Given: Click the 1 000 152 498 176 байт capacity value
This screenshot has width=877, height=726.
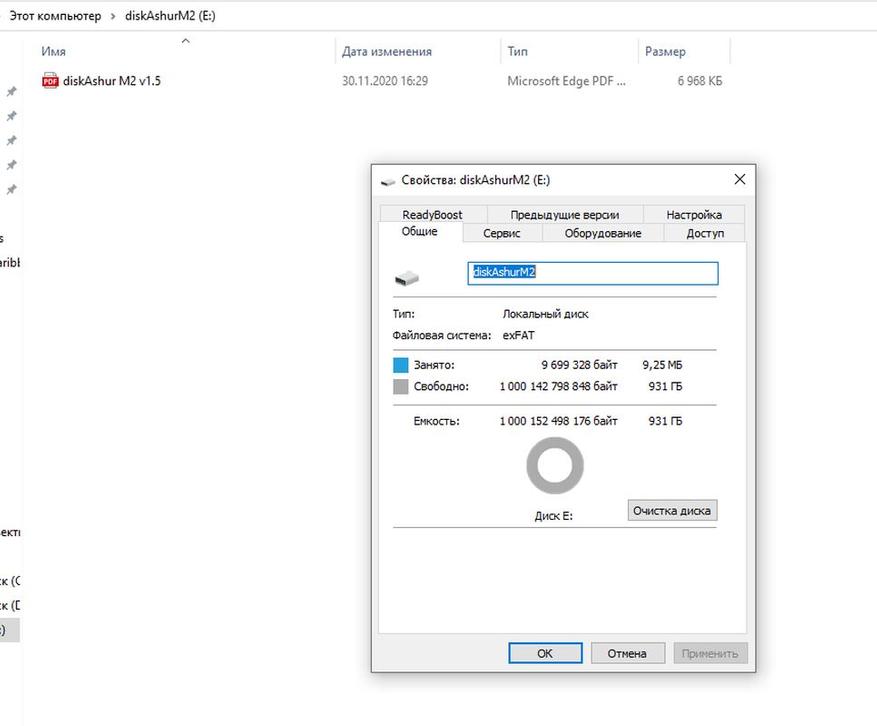Looking at the screenshot, I should click(x=558, y=421).
